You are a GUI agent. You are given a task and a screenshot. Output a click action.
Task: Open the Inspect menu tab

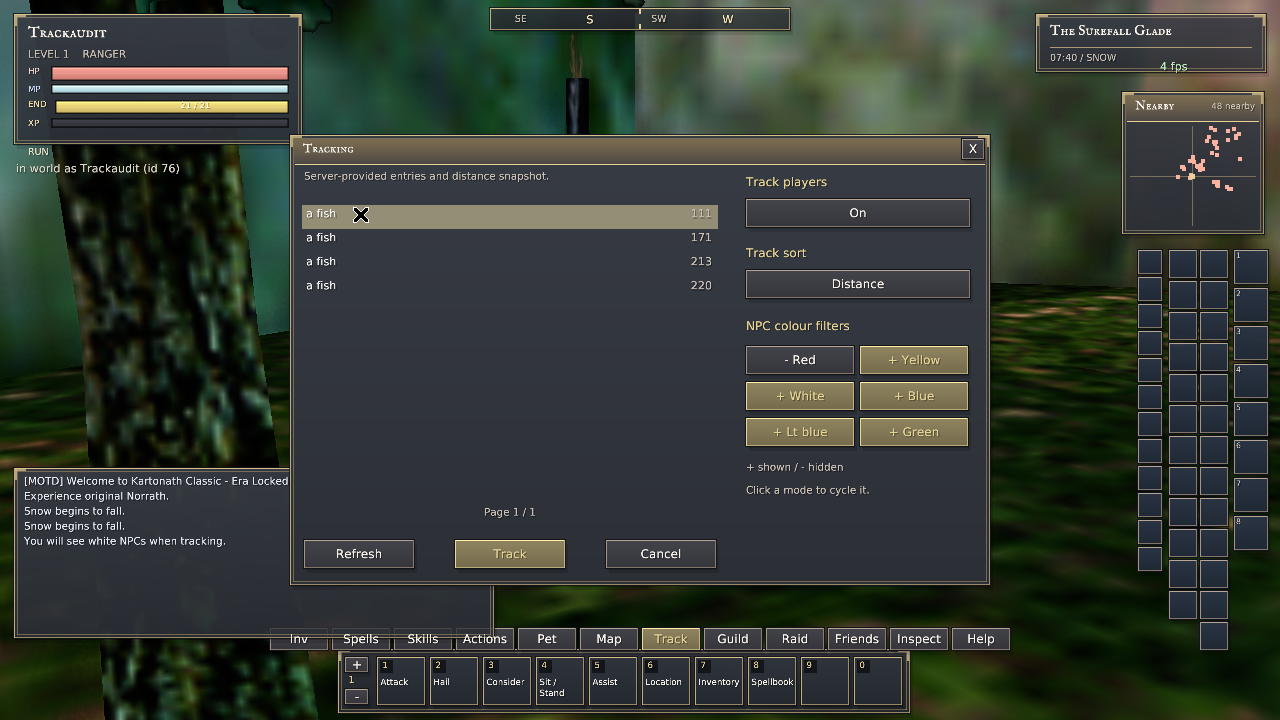(919, 639)
